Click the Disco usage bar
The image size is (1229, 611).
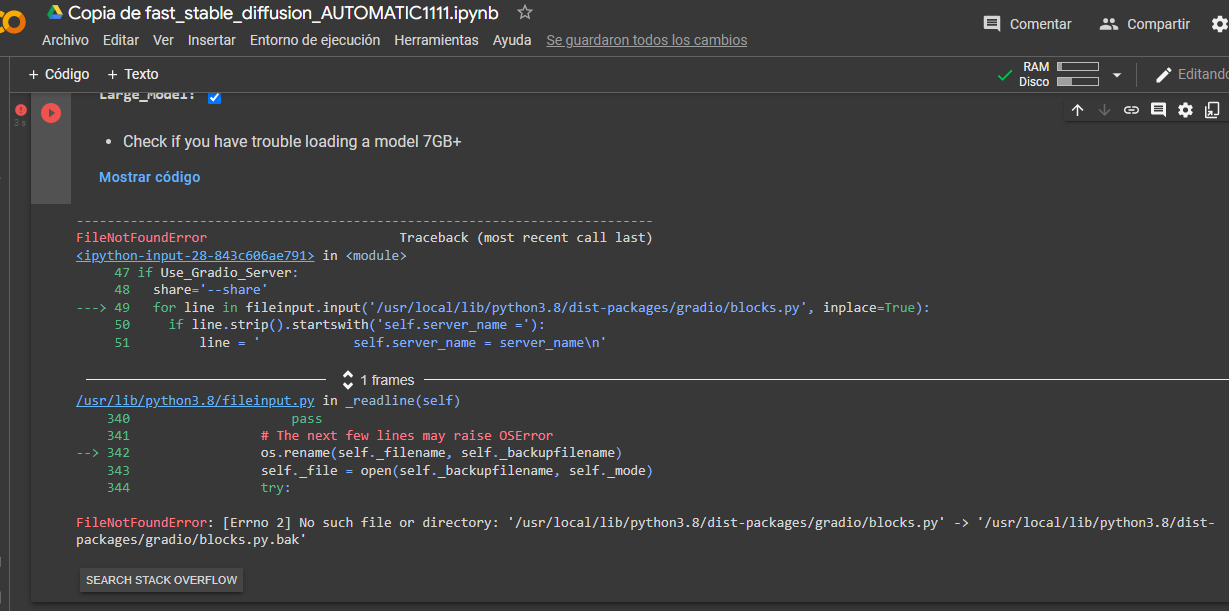click(x=1078, y=82)
